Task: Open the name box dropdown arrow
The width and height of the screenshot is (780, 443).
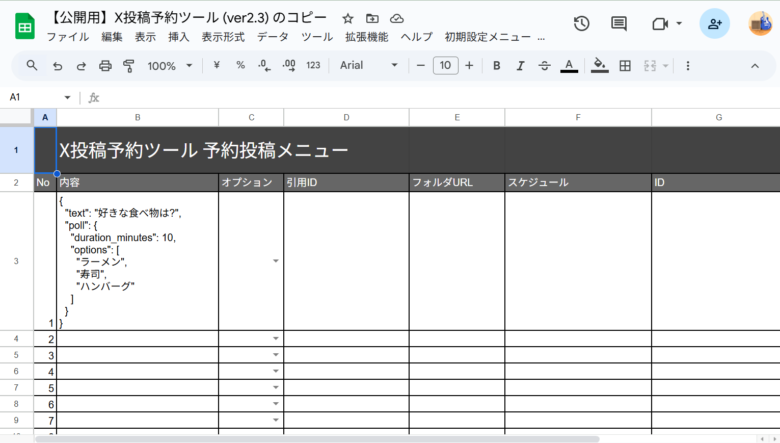Action: pyautogui.click(x=67, y=97)
